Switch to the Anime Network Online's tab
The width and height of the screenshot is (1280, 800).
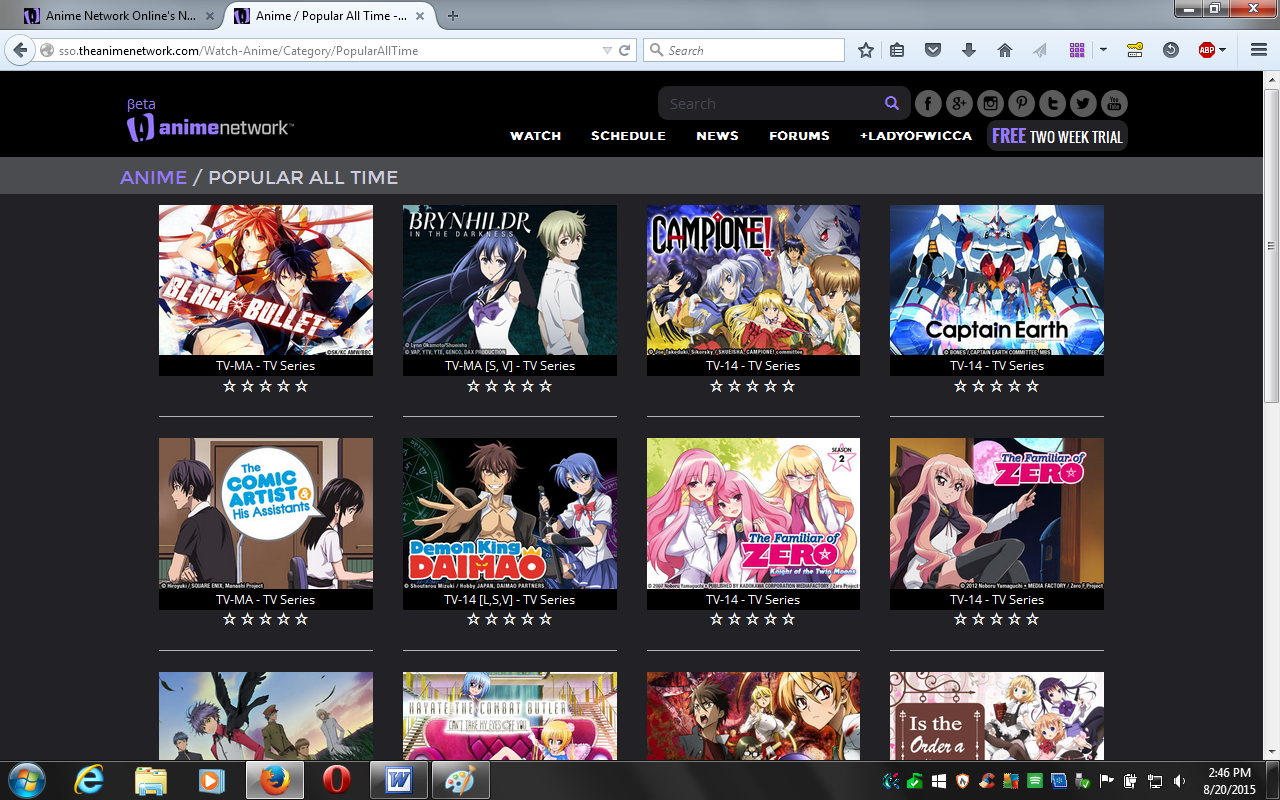[120, 16]
